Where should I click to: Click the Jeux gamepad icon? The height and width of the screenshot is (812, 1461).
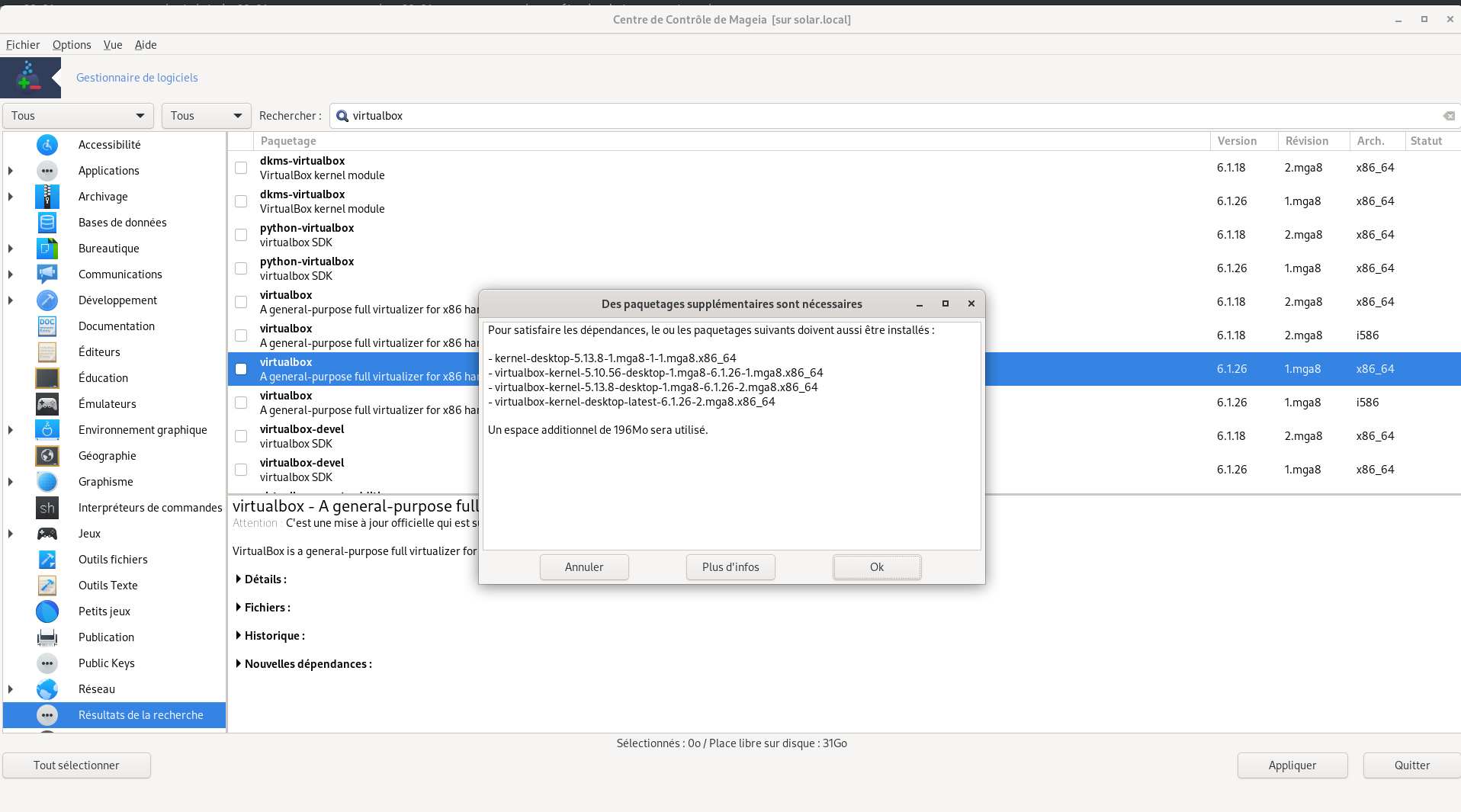coord(47,534)
